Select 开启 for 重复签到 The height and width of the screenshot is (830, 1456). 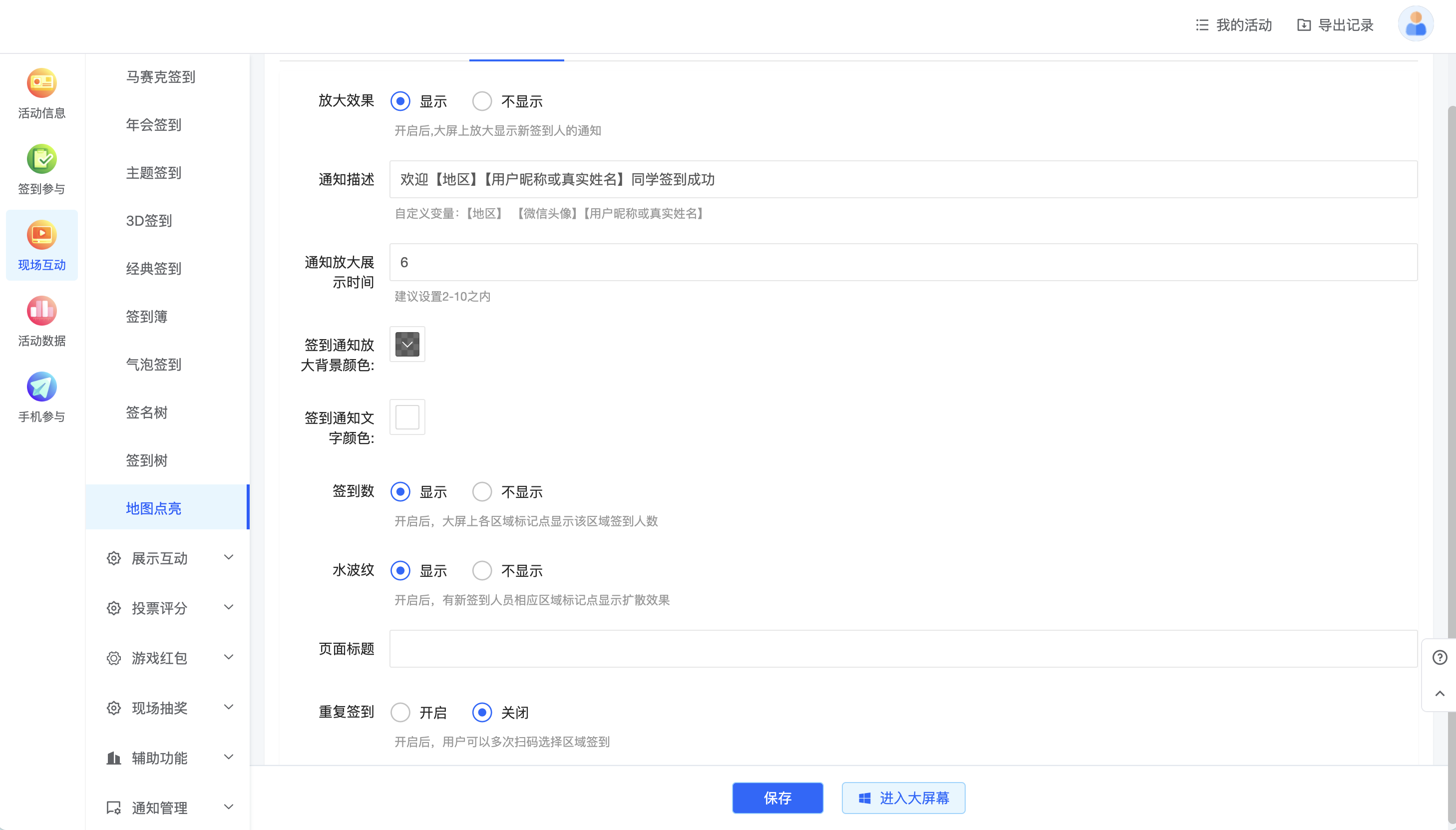point(400,713)
